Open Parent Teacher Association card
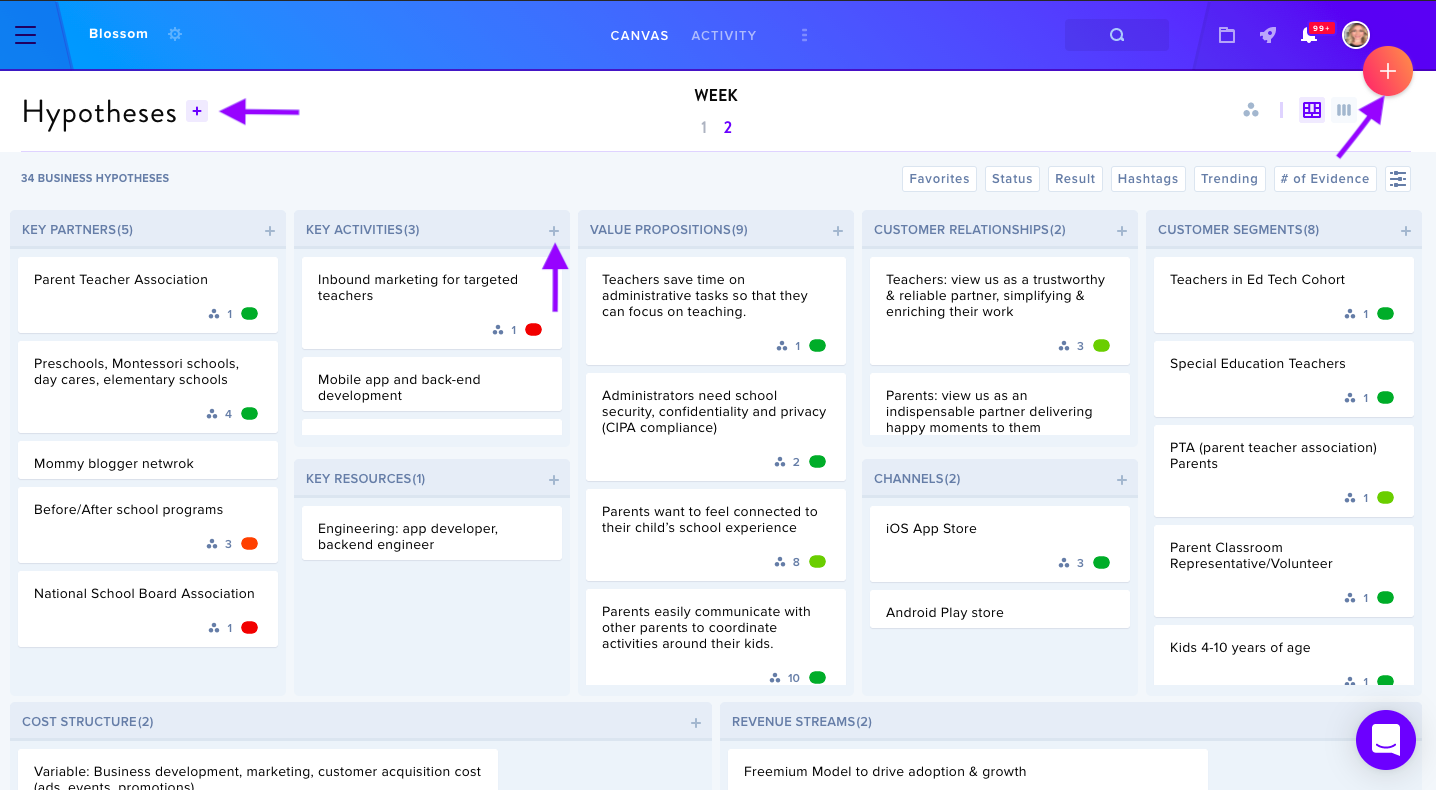Image resolution: width=1436 pixels, height=790 pixels. tap(148, 295)
